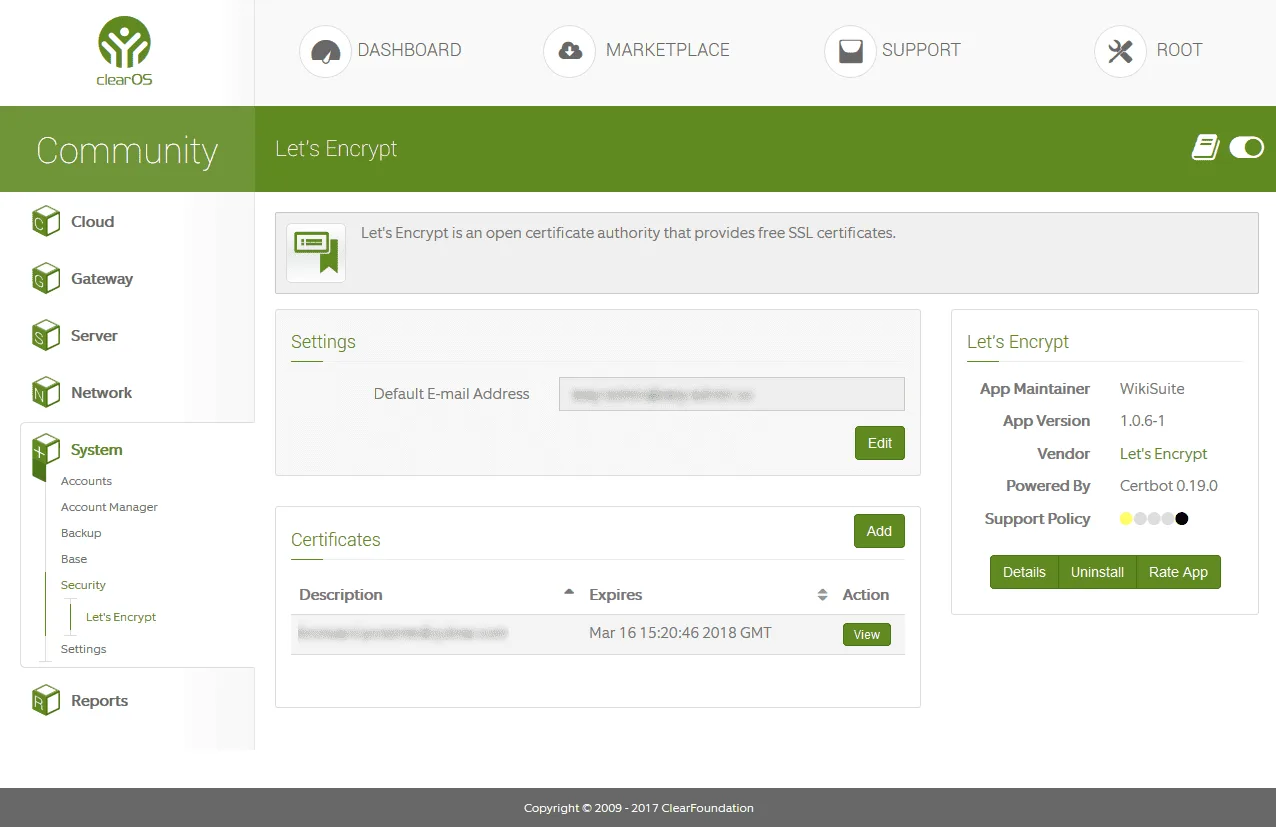Open the Let's Encrypt vendor link
The height and width of the screenshot is (827, 1276).
pyautogui.click(x=1163, y=454)
